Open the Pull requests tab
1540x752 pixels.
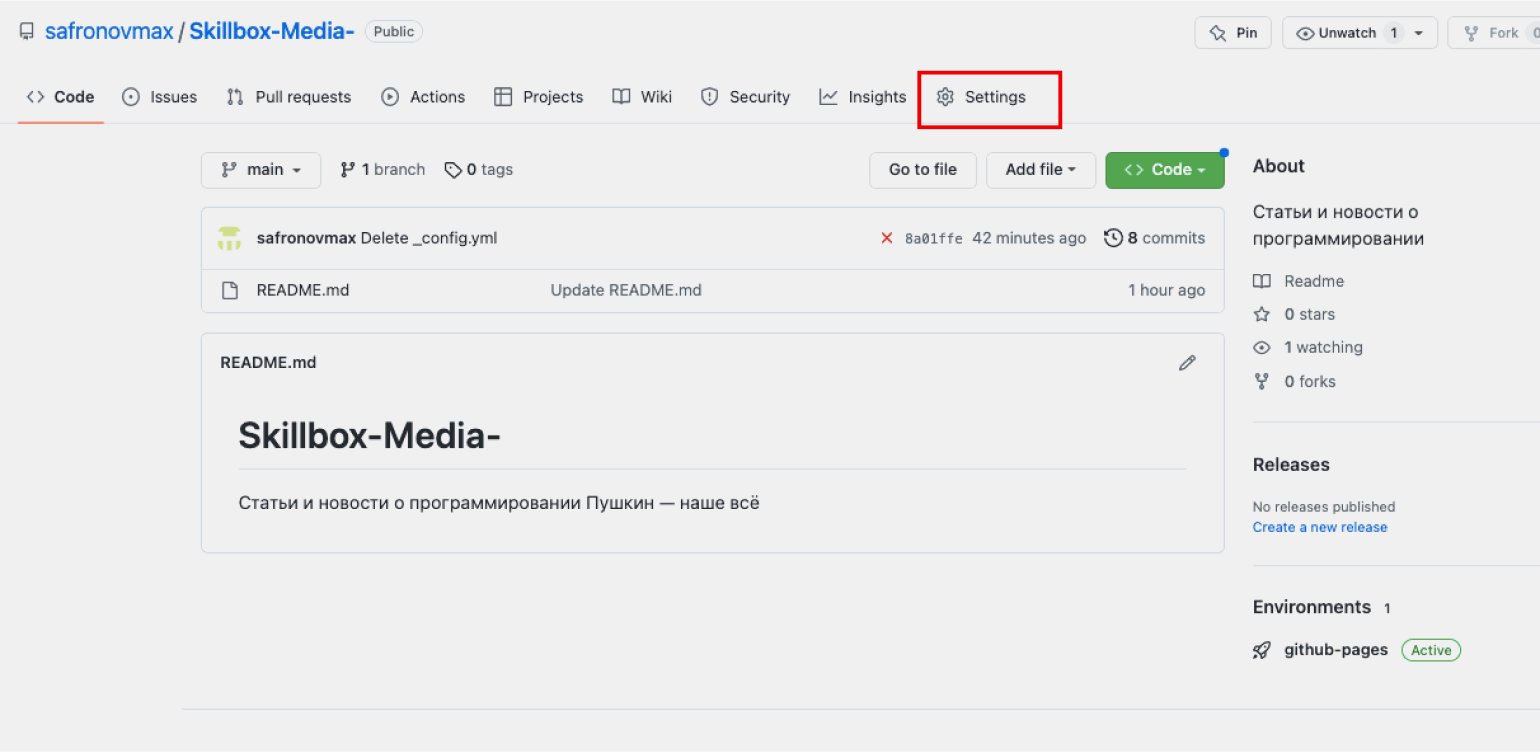[x=288, y=97]
